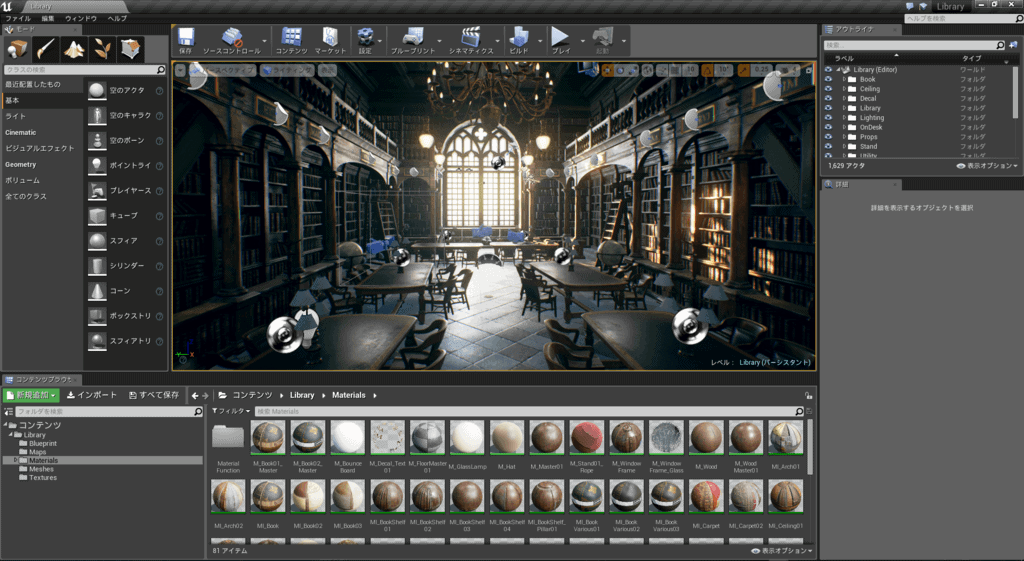
Task: Select the Cylinder (シリンダー) icon
Action: pyautogui.click(x=97, y=266)
